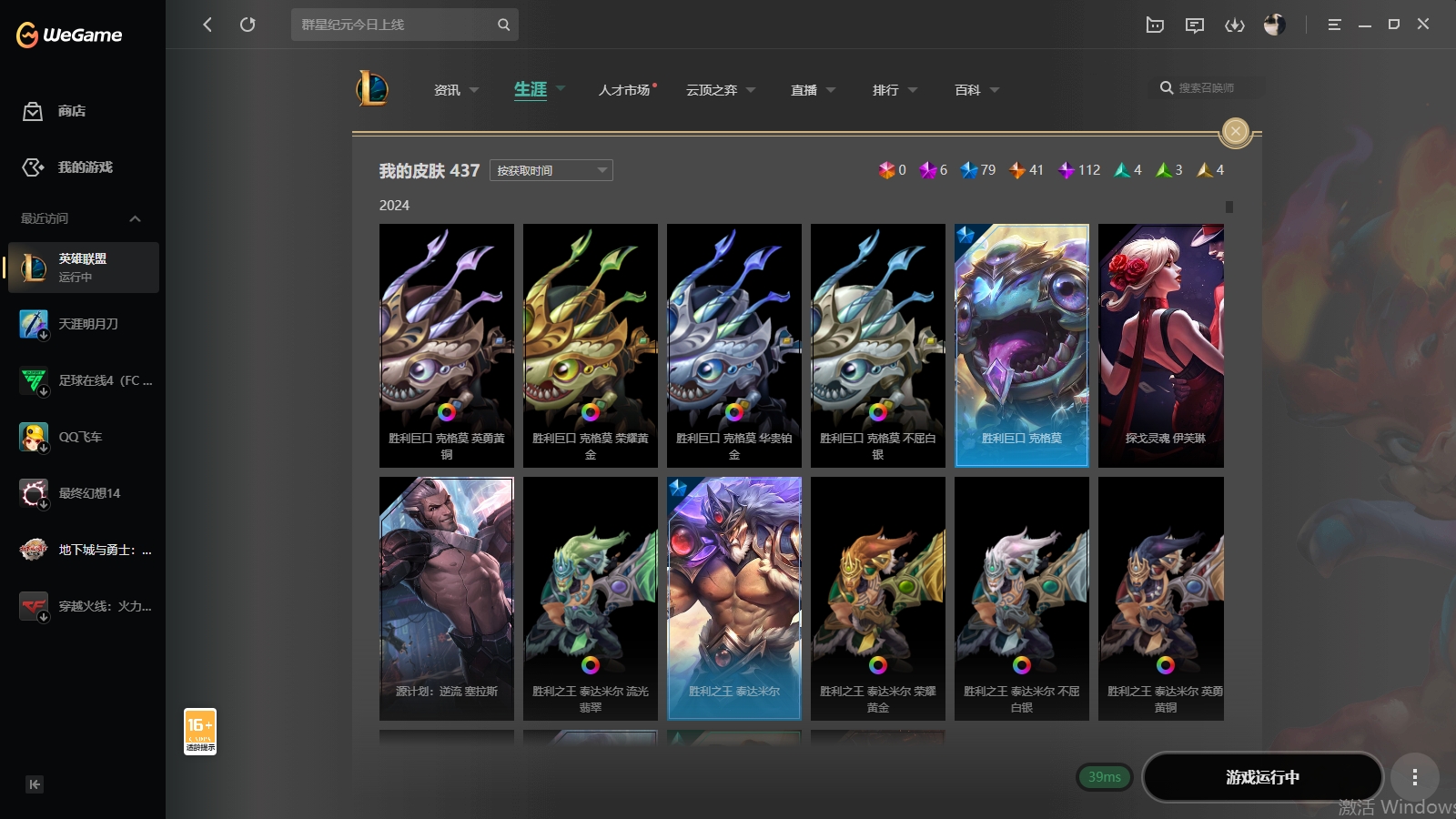This screenshot has height=819, width=1456.
Task: Open skin 胜利巨口 克格莫 华贵铂金
Action: pyautogui.click(x=734, y=346)
